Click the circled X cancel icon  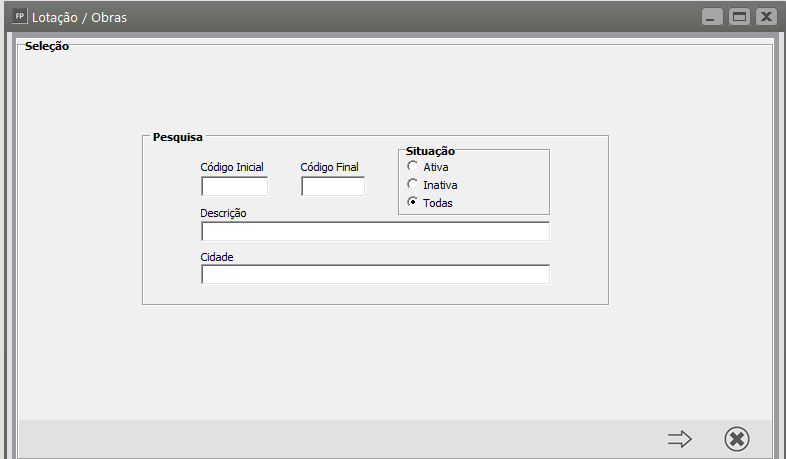click(737, 439)
